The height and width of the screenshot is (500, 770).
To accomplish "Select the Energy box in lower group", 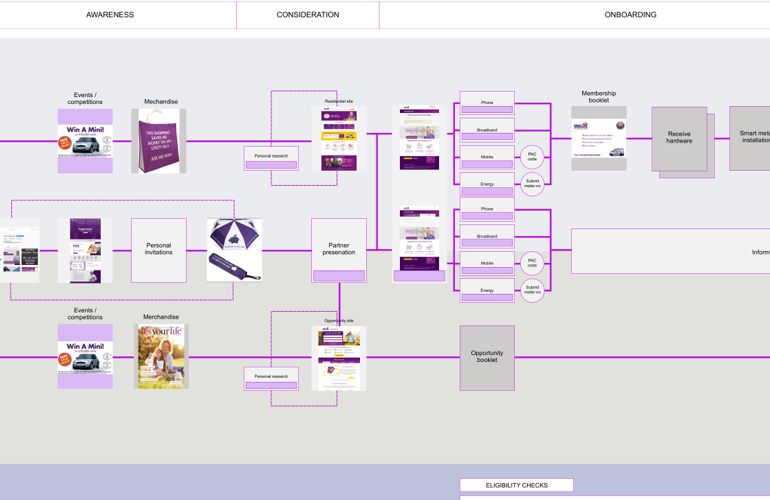I will [x=487, y=292].
